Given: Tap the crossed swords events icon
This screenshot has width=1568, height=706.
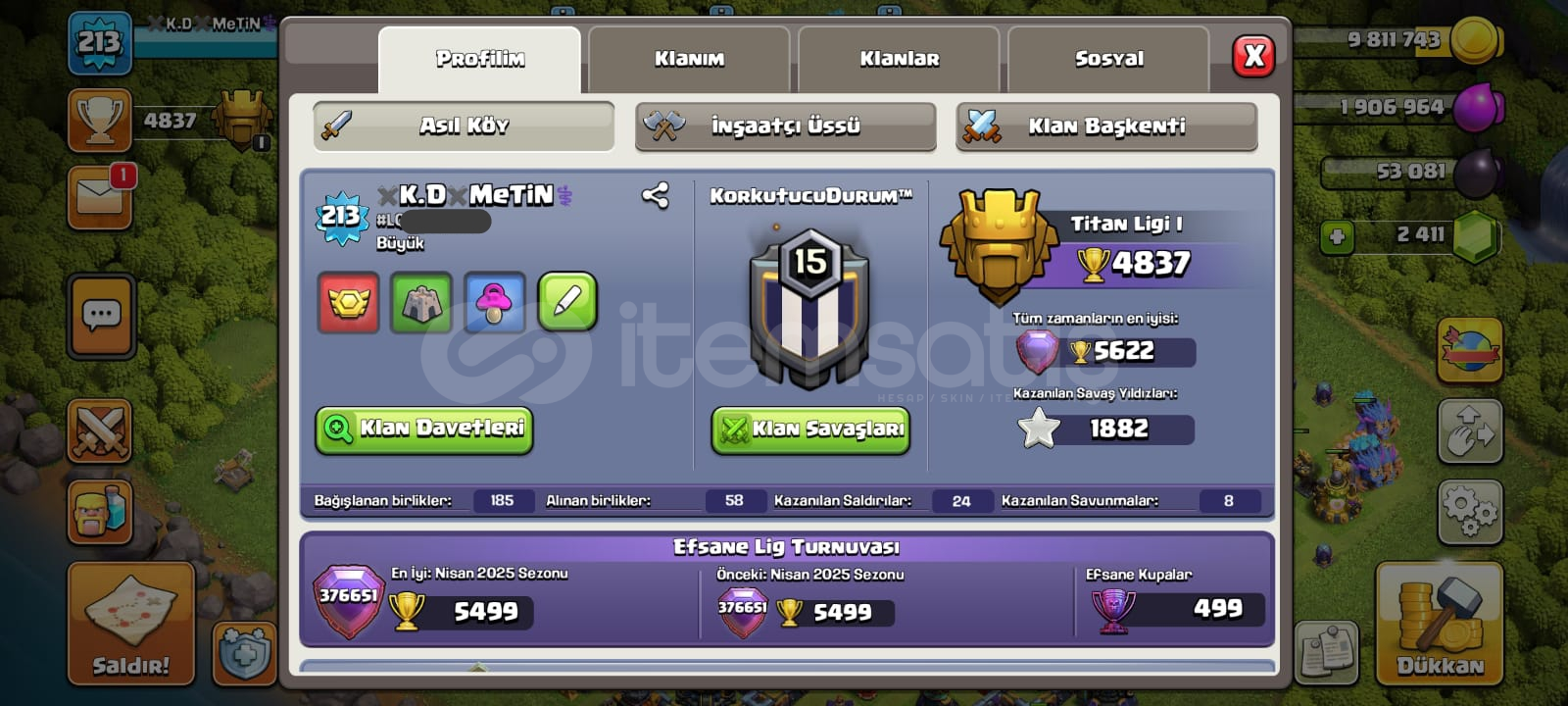Looking at the screenshot, I should coord(100,430).
